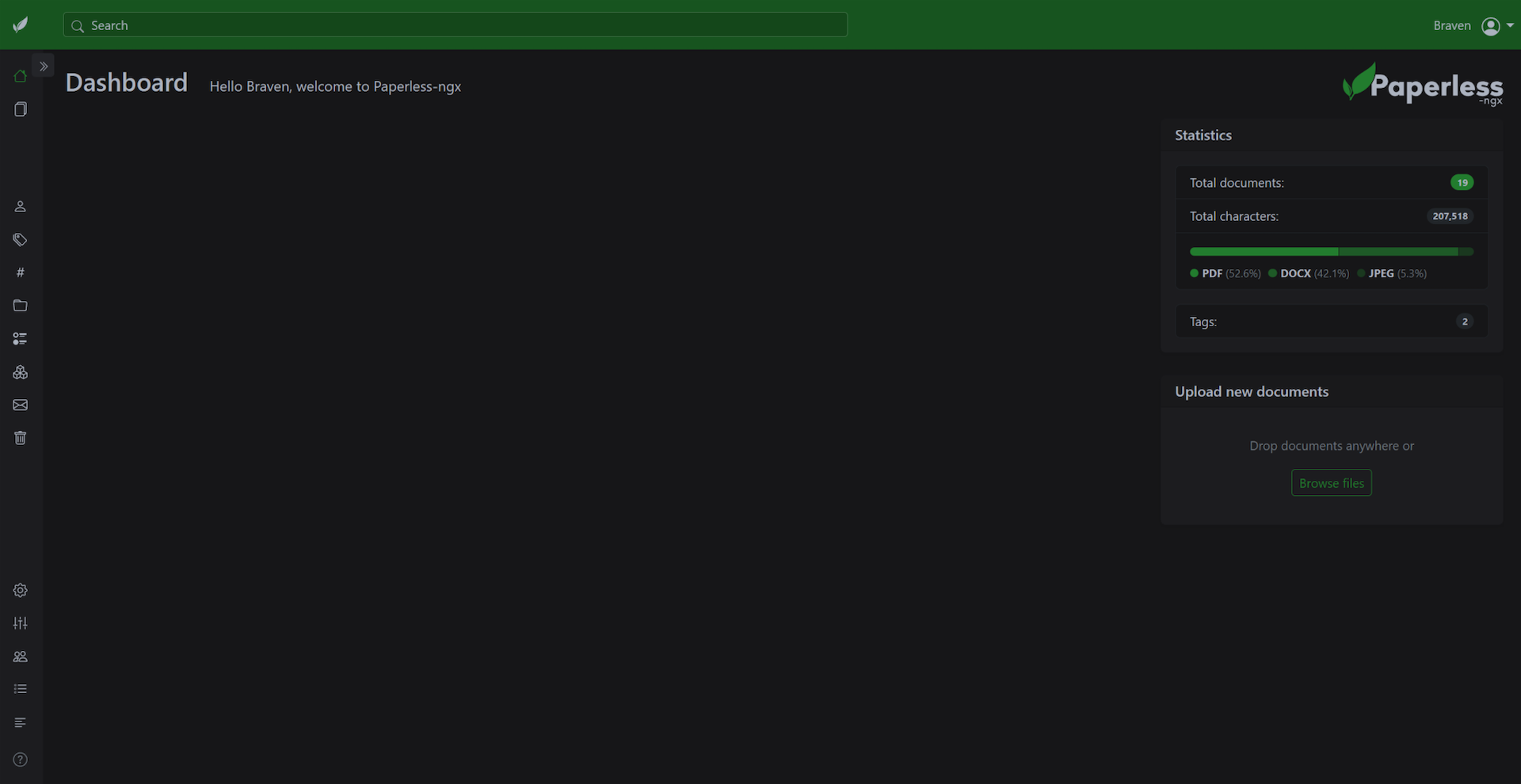The image size is (1521, 784).
Task: Expand the collapsed sidebar with chevron
Action: pos(44,67)
